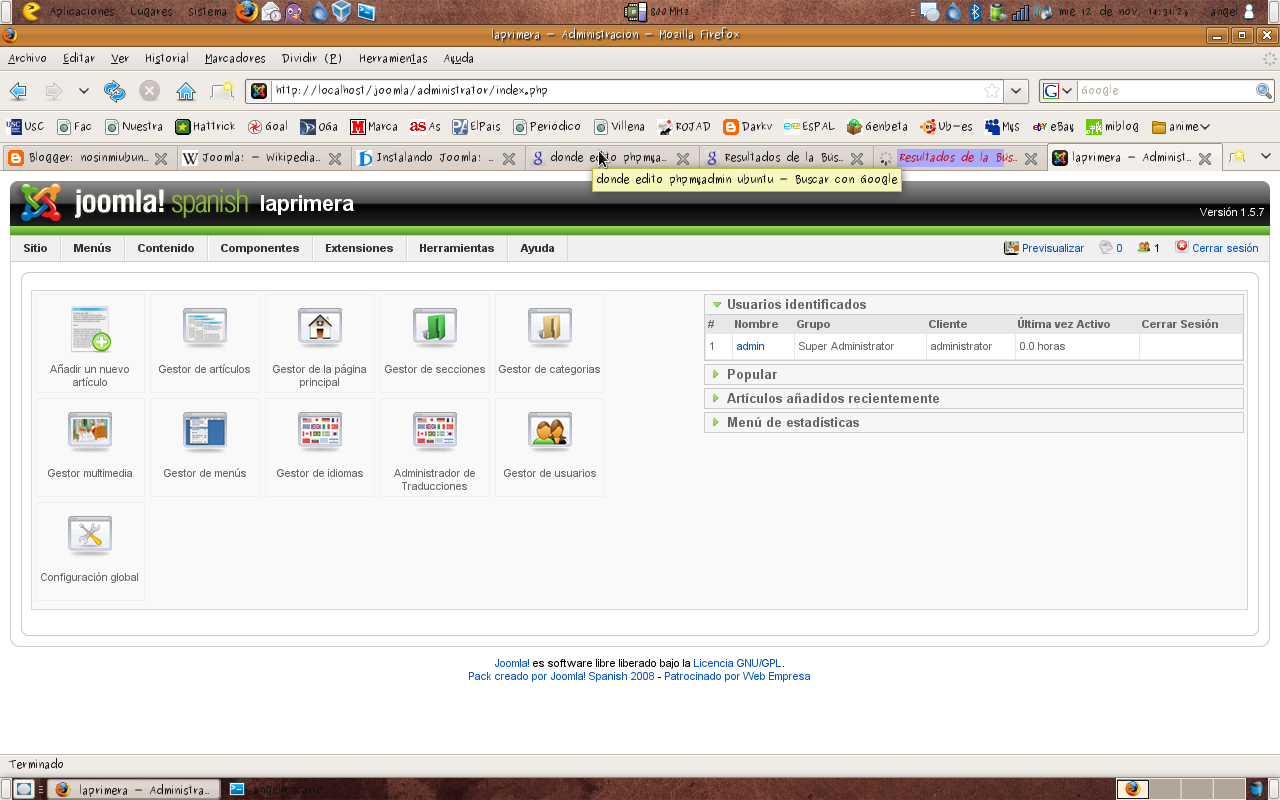Reload the current page
Viewport: 1280px width, 800px height.
pos(115,91)
